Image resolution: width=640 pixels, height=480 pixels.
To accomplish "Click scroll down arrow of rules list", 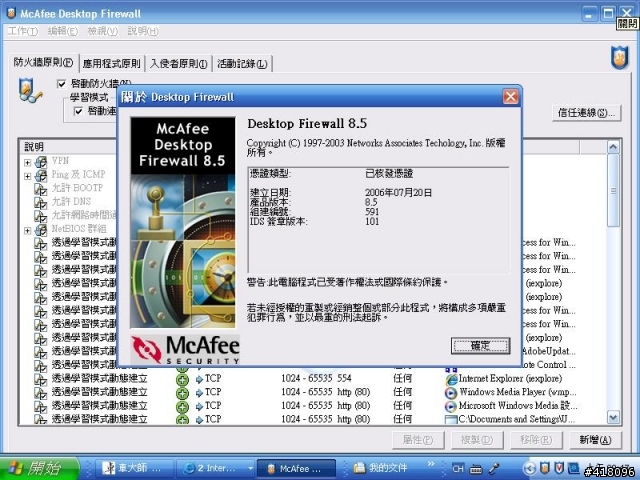I will point(613,417).
